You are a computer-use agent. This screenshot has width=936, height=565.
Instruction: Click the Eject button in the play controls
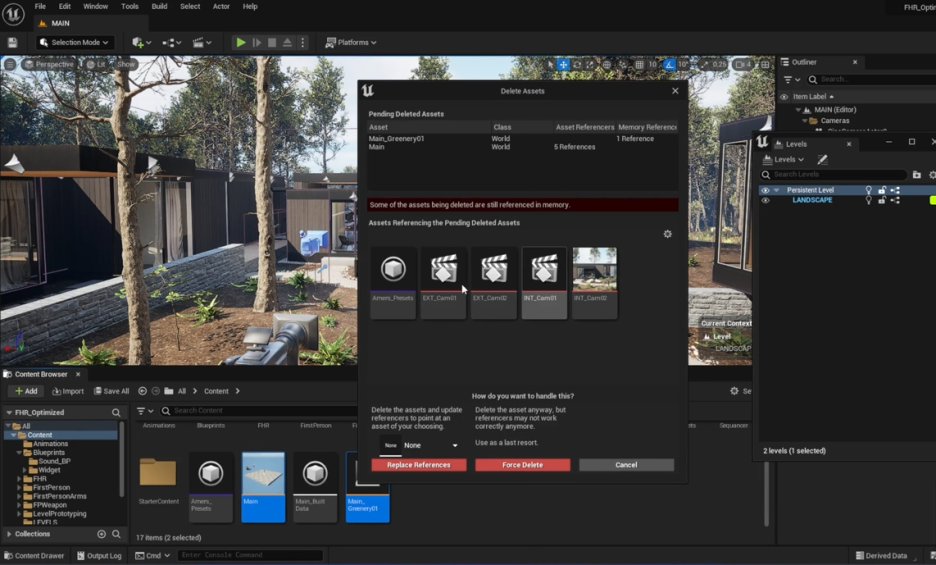click(x=287, y=42)
